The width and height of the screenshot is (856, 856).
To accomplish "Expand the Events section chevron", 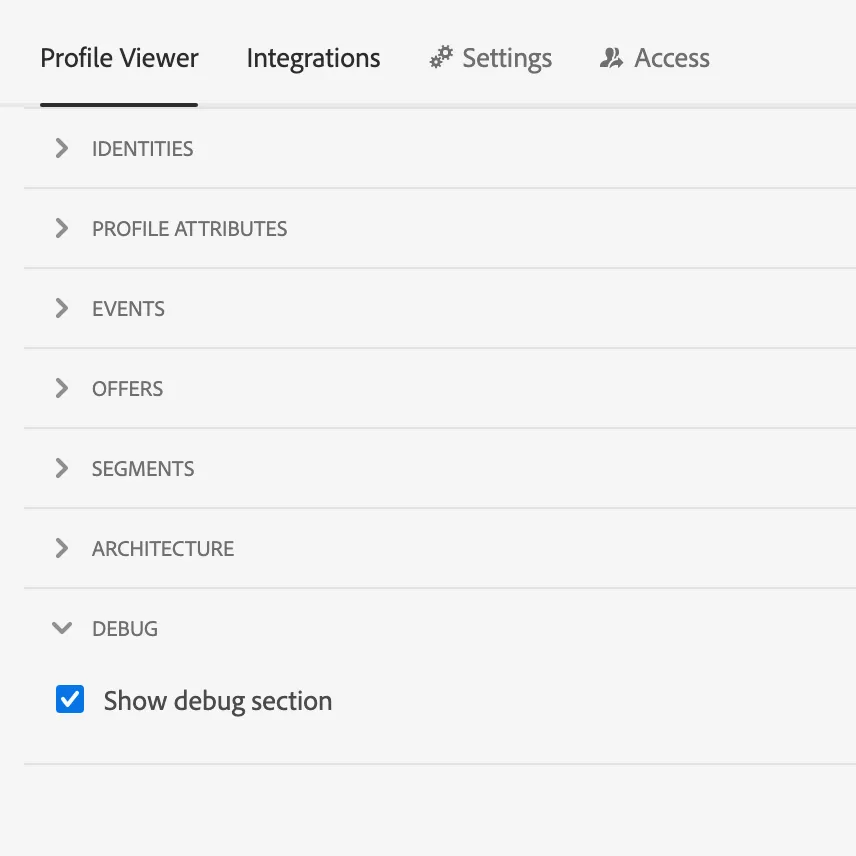I will (x=62, y=308).
